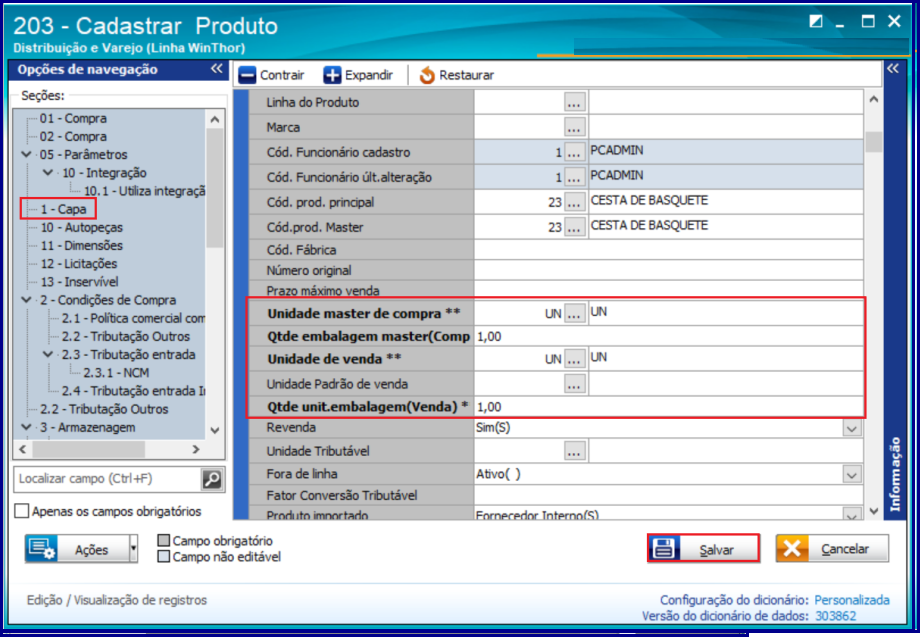Select 13 - Inservível section
Image resolution: width=920 pixels, height=637 pixels.
point(79,282)
